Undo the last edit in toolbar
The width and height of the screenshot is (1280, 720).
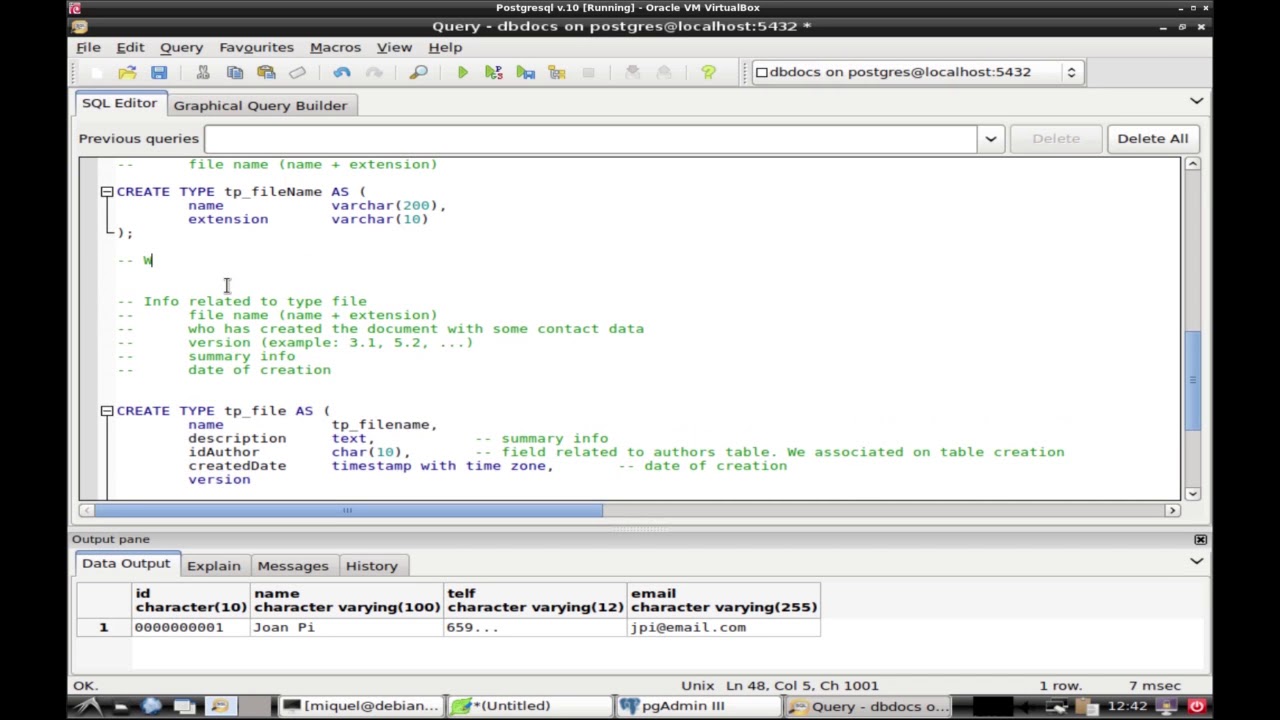(342, 72)
